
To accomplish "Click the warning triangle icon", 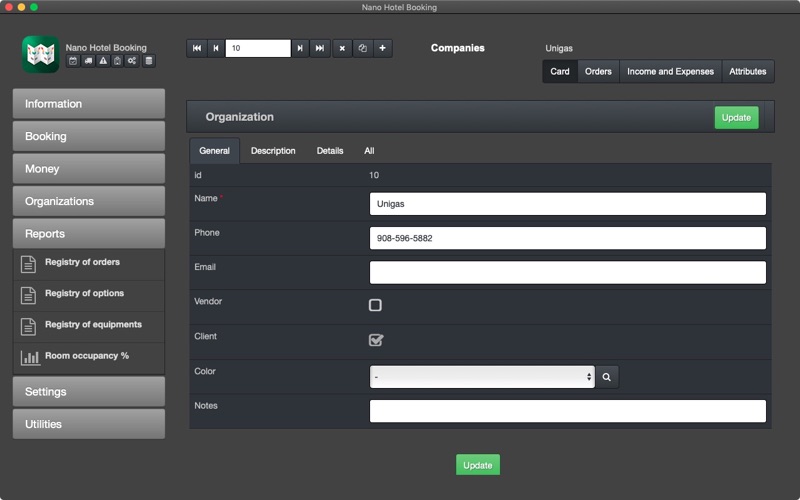I will tap(103, 61).
